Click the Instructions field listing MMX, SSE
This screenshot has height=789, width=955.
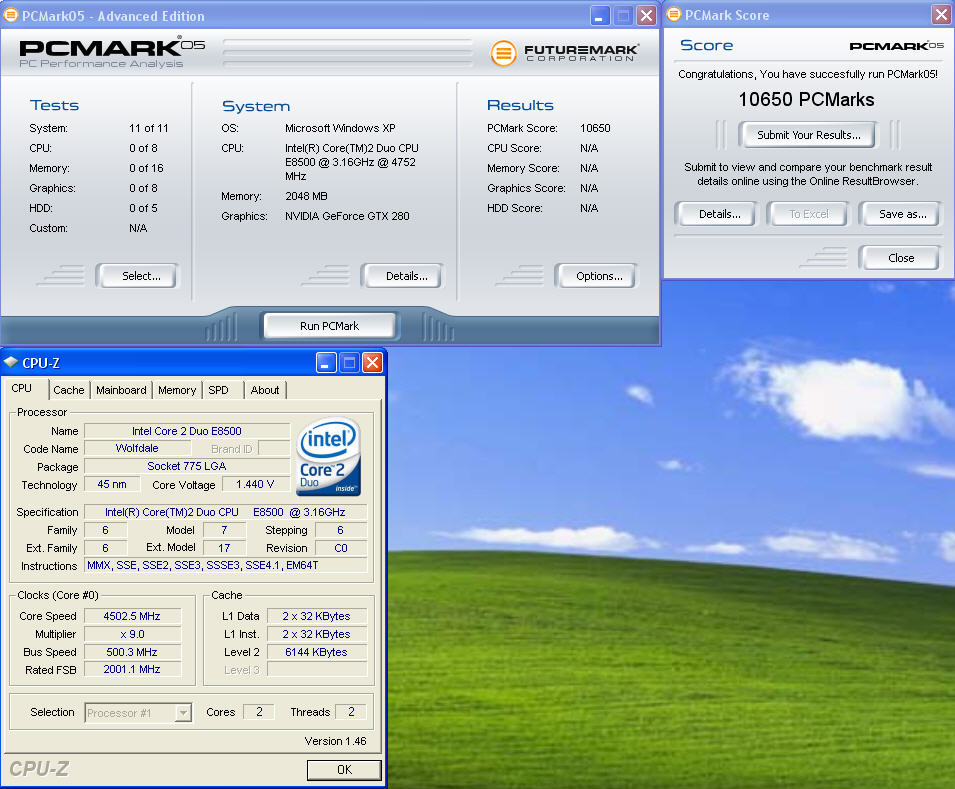click(x=225, y=565)
